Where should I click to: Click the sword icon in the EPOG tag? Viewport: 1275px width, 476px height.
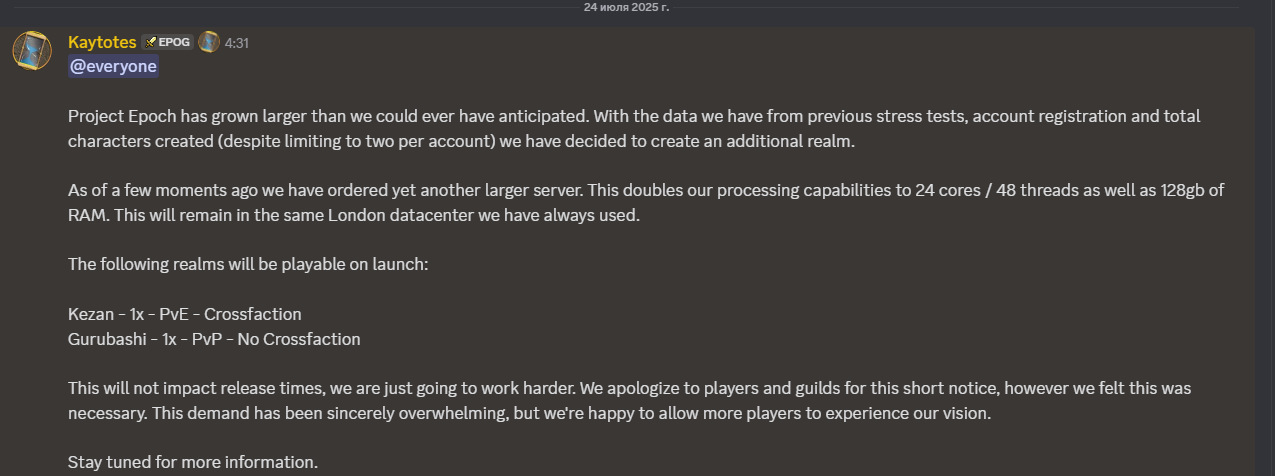(152, 42)
